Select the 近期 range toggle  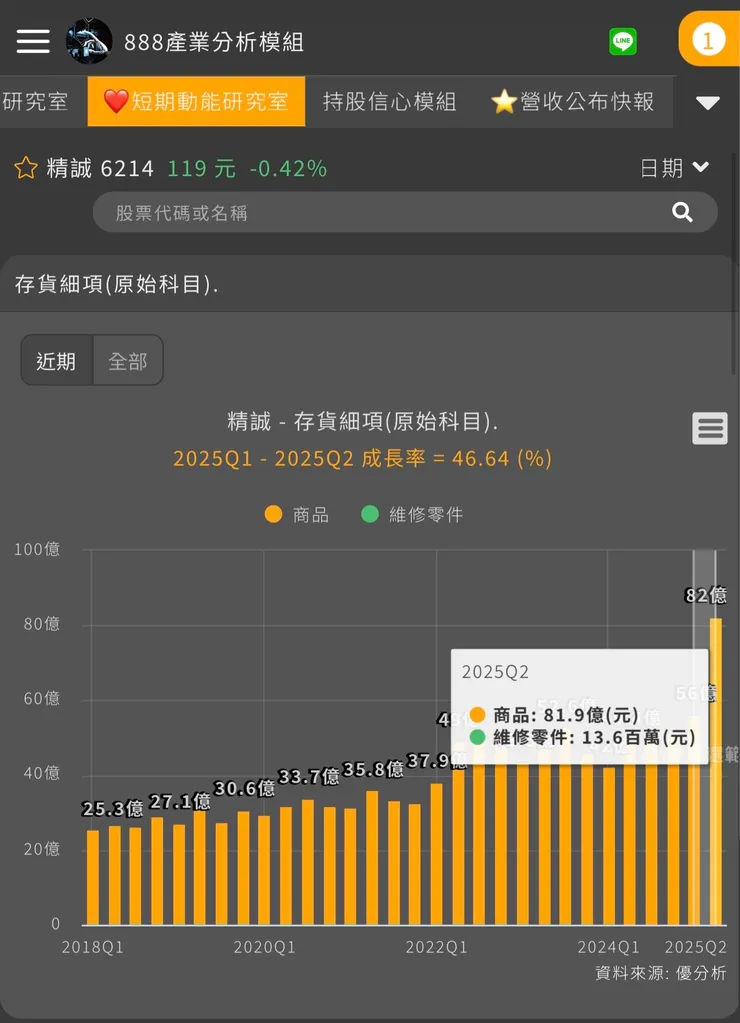coord(56,360)
